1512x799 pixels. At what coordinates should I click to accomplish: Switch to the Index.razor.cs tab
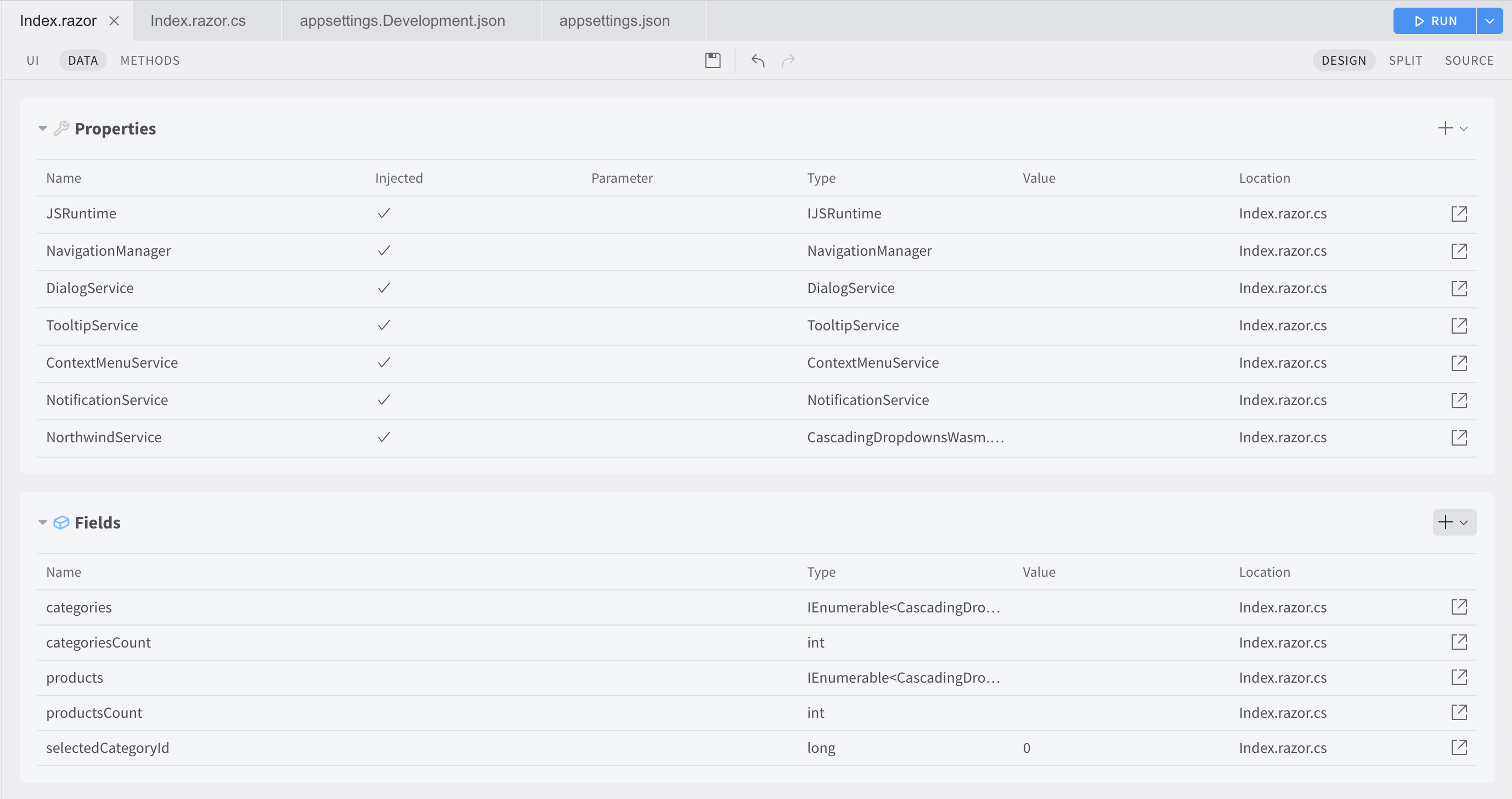click(198, 21)
